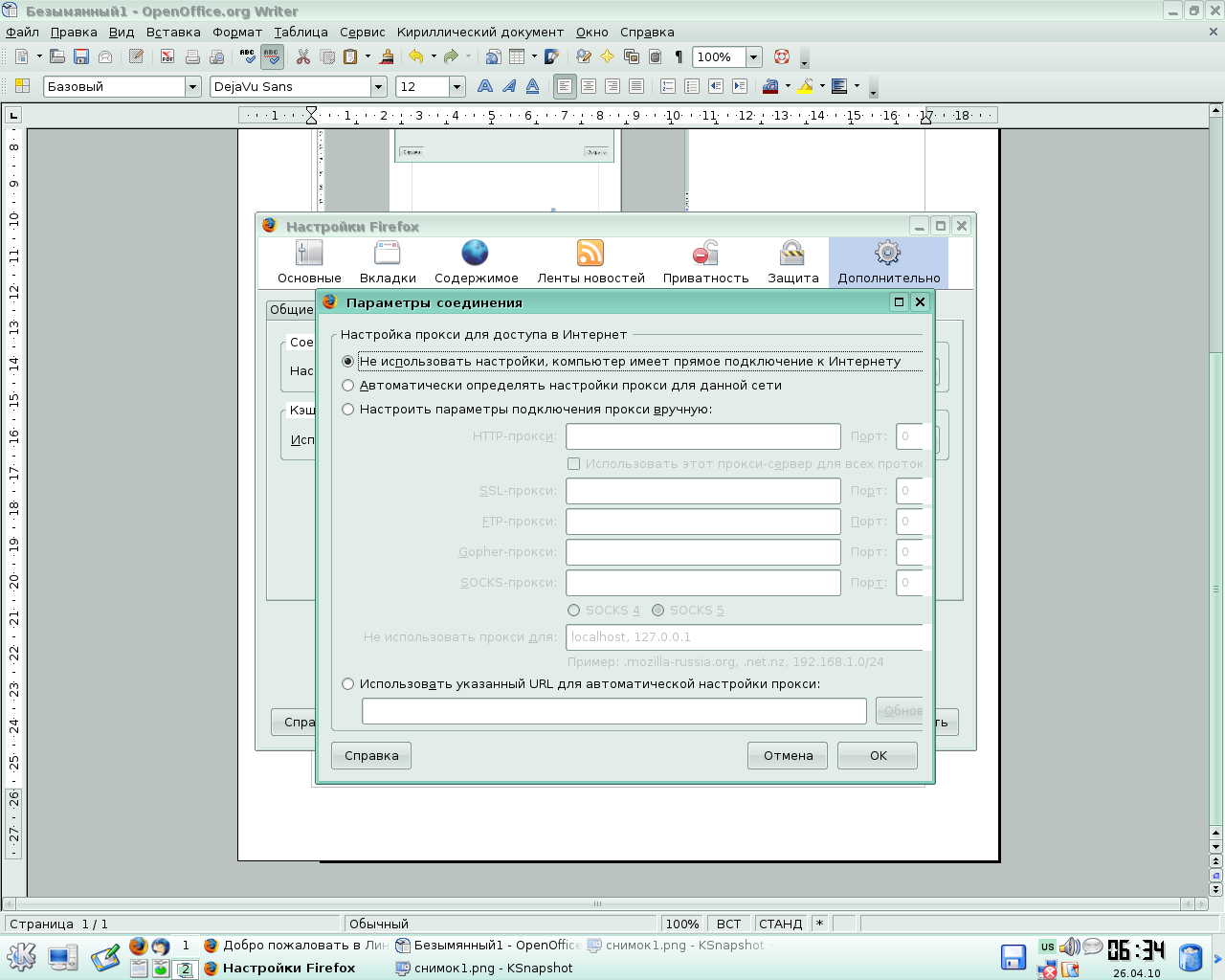Open the Формат menu
This screenshot has width=1225, height=980.
(237, 33)
